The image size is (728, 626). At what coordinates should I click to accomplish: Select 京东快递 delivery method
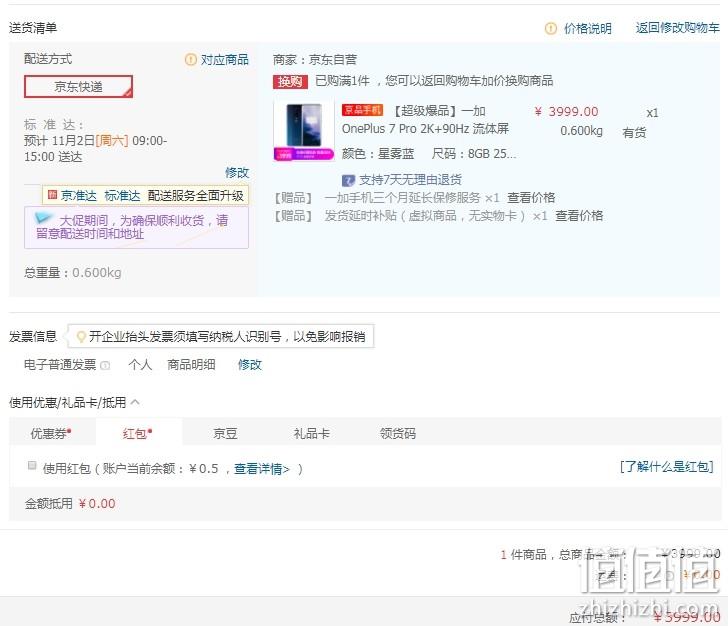click(x=78, y=87)
